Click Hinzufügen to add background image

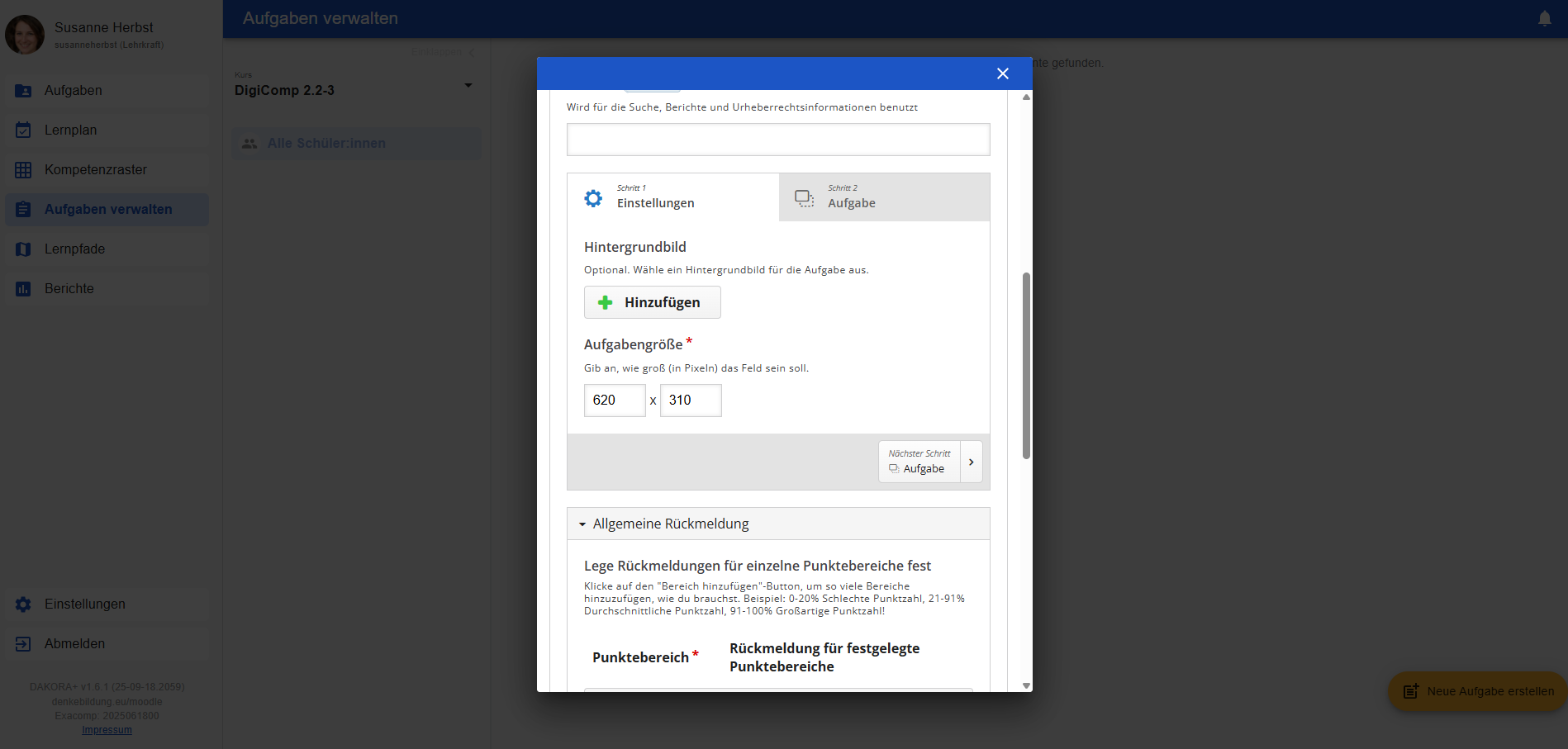pyautogui.click(x=652, y=302)
